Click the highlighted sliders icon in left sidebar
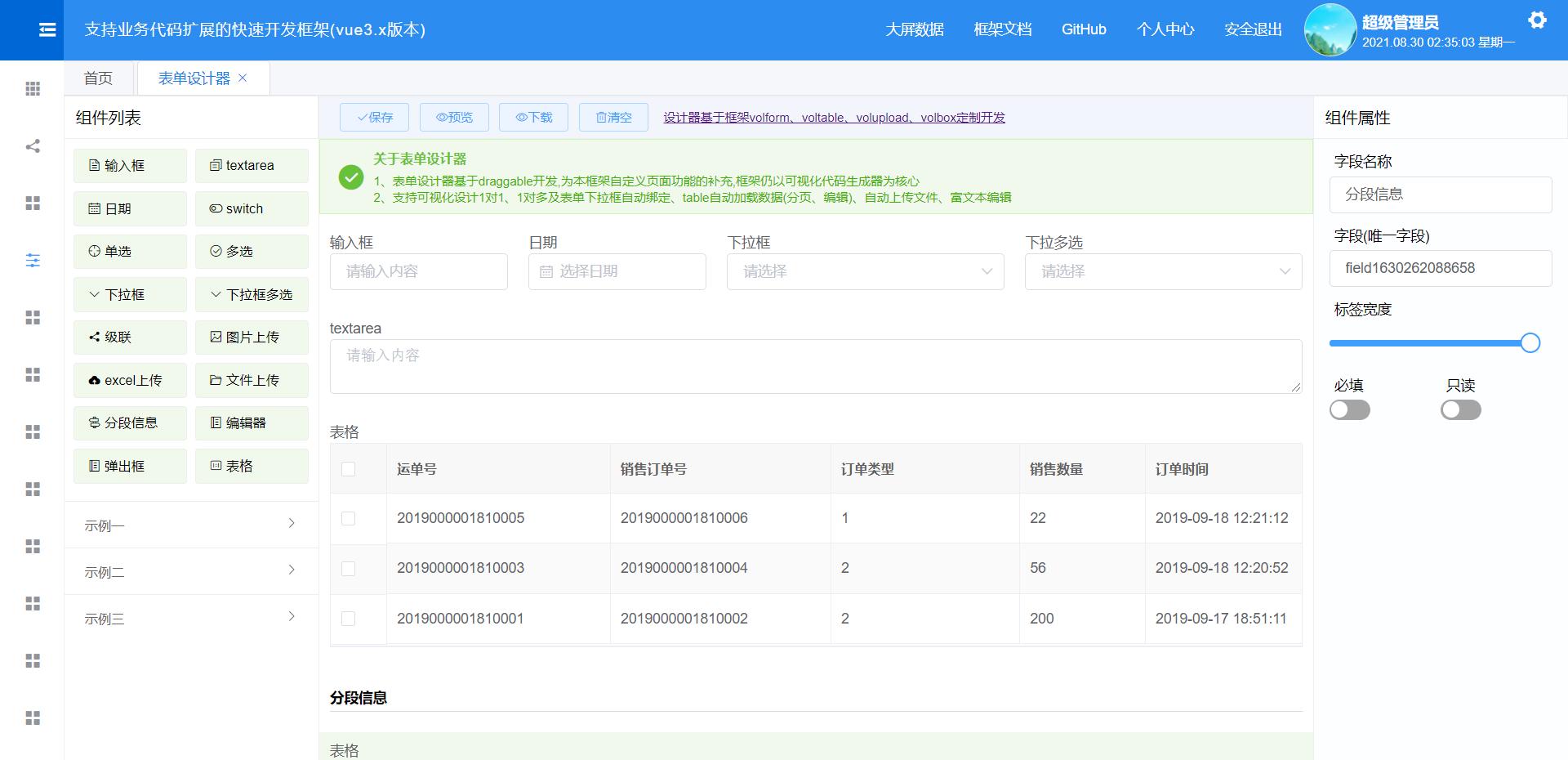 [x=33, y=261]
